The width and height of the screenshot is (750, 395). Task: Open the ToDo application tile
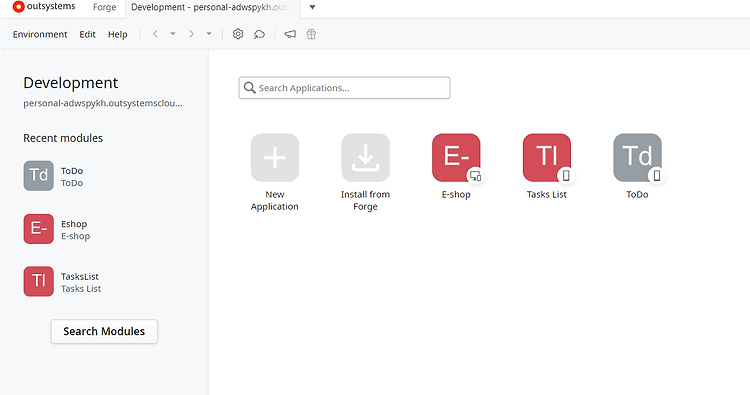(638, 157)
